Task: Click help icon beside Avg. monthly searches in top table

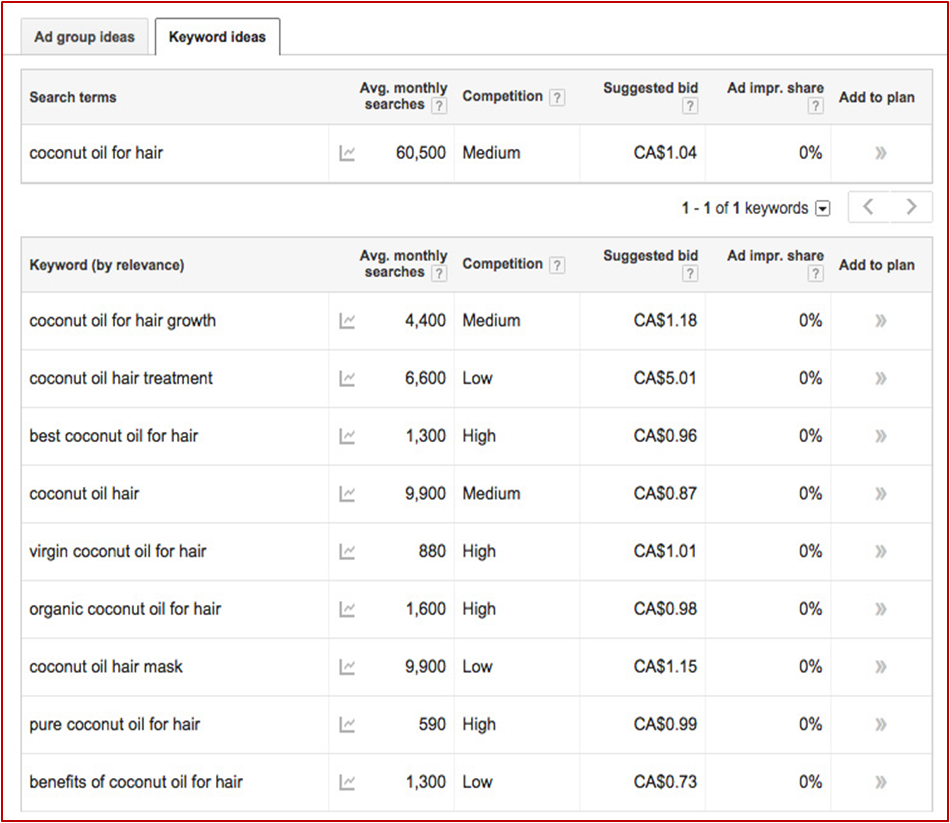Action: pos(439,106)
